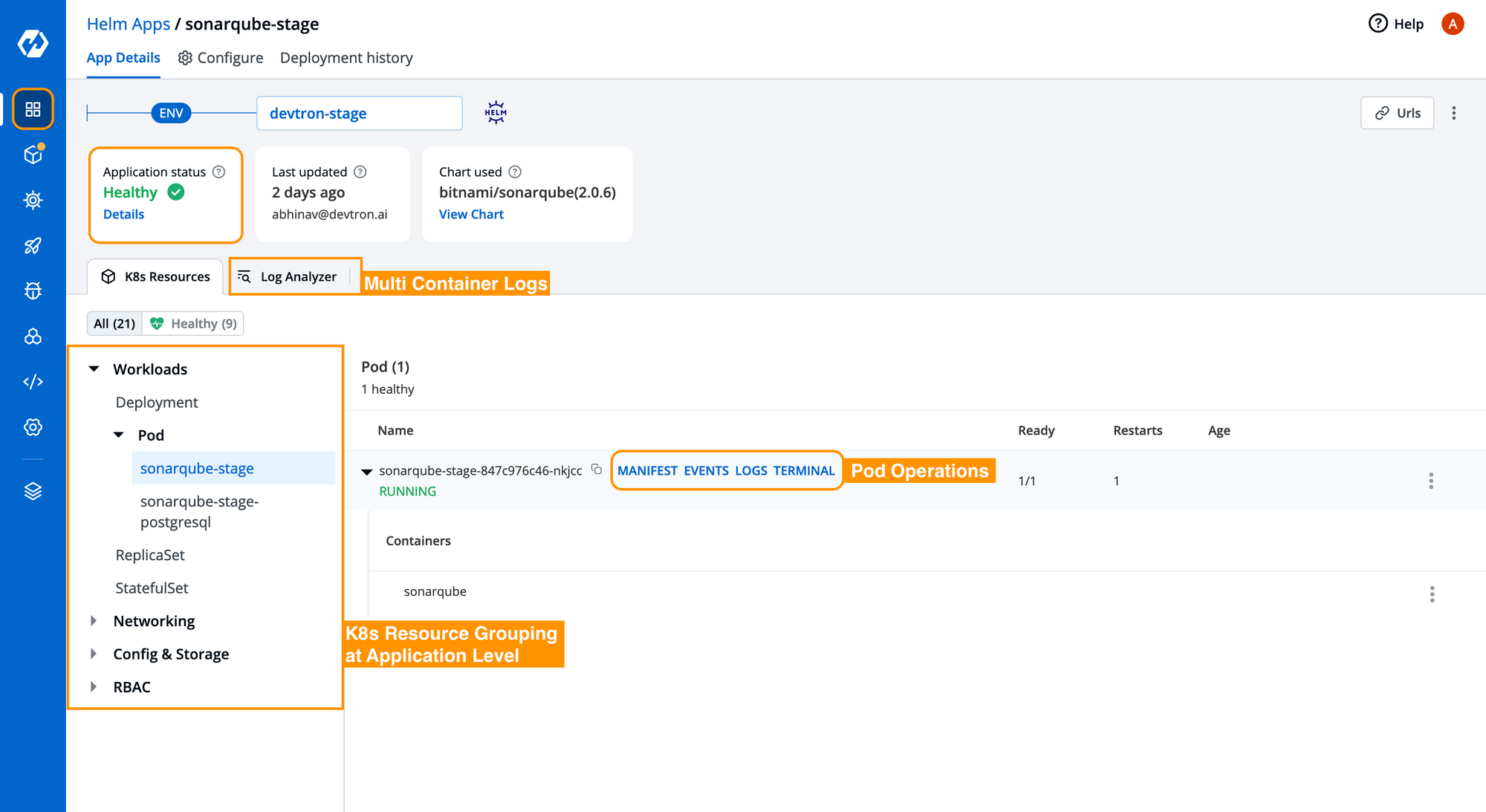
Task: Select the Kubernetes resources icon
Action: tap(32, 335)
